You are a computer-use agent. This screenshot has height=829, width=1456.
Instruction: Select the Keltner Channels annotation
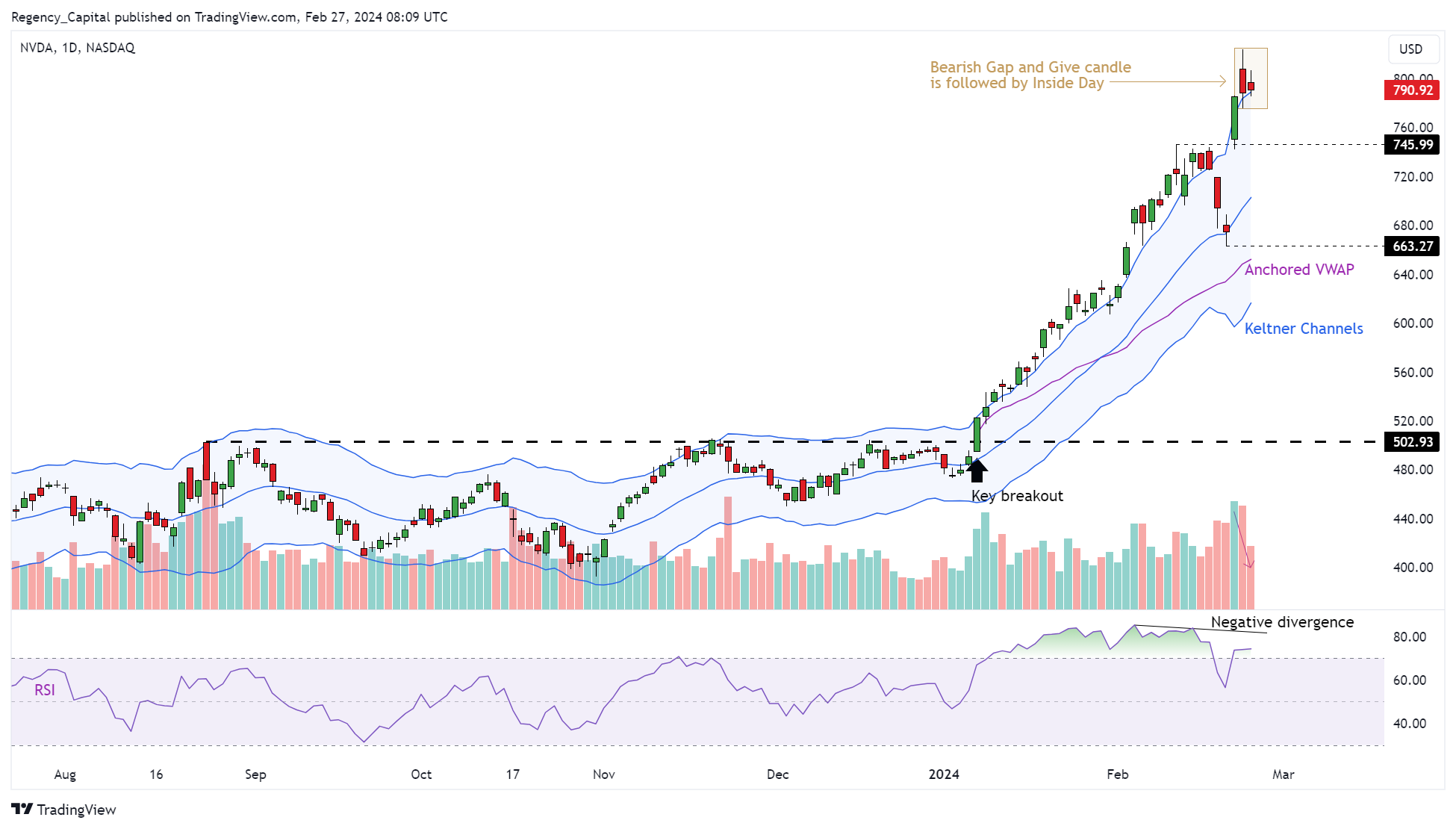pyautogui.click(x=1304, y=329)
